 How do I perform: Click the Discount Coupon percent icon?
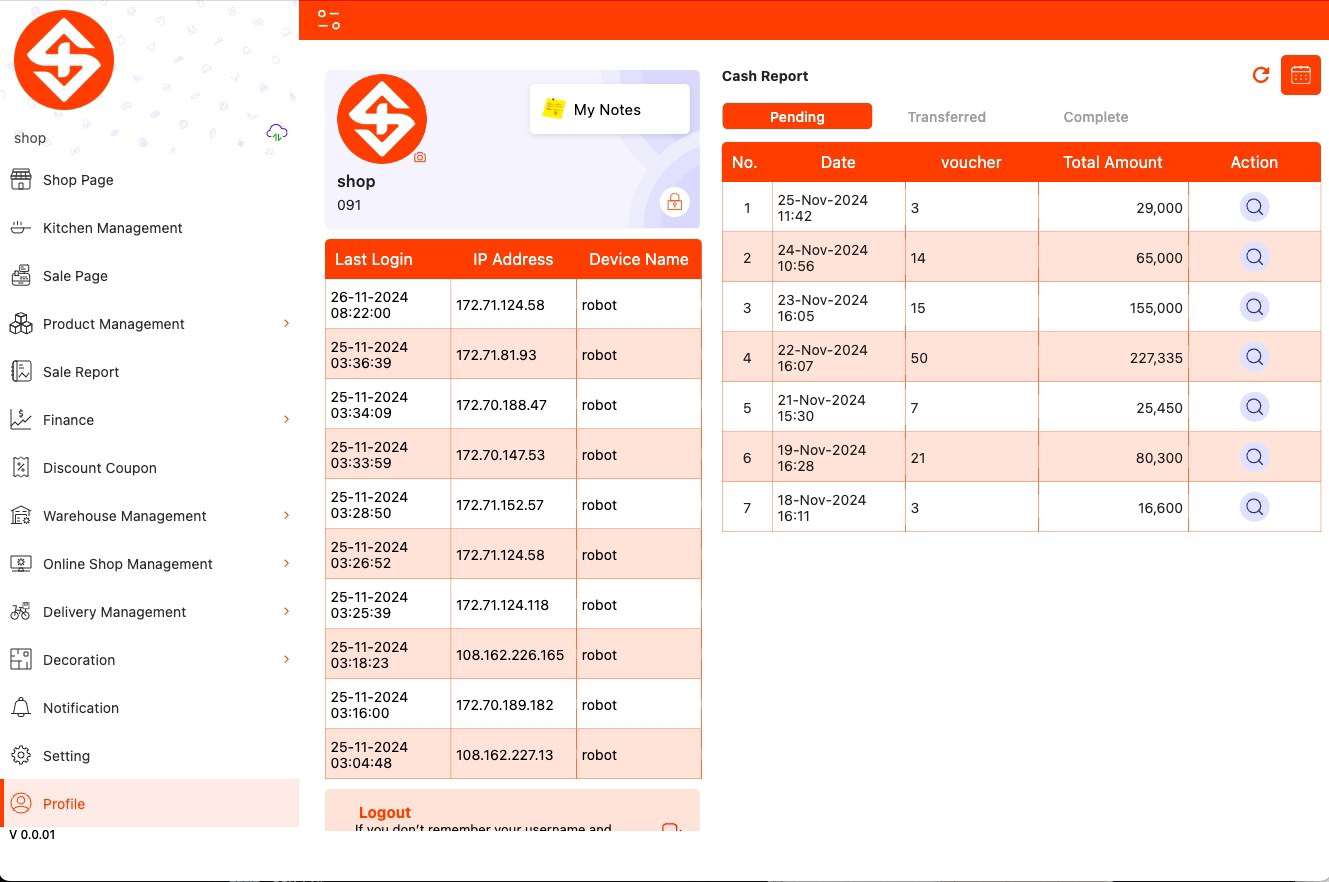(21, 468)
